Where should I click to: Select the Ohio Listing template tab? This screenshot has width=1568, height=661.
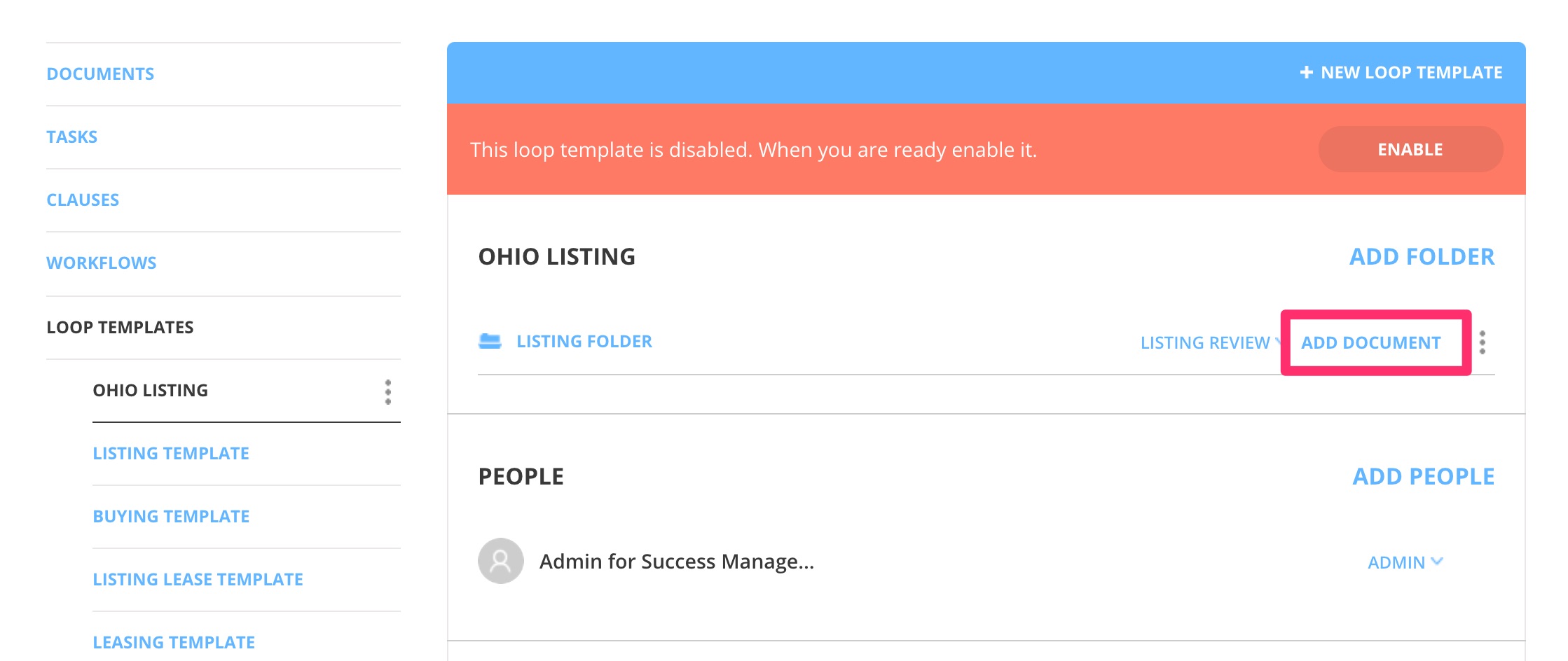(151, 390)
